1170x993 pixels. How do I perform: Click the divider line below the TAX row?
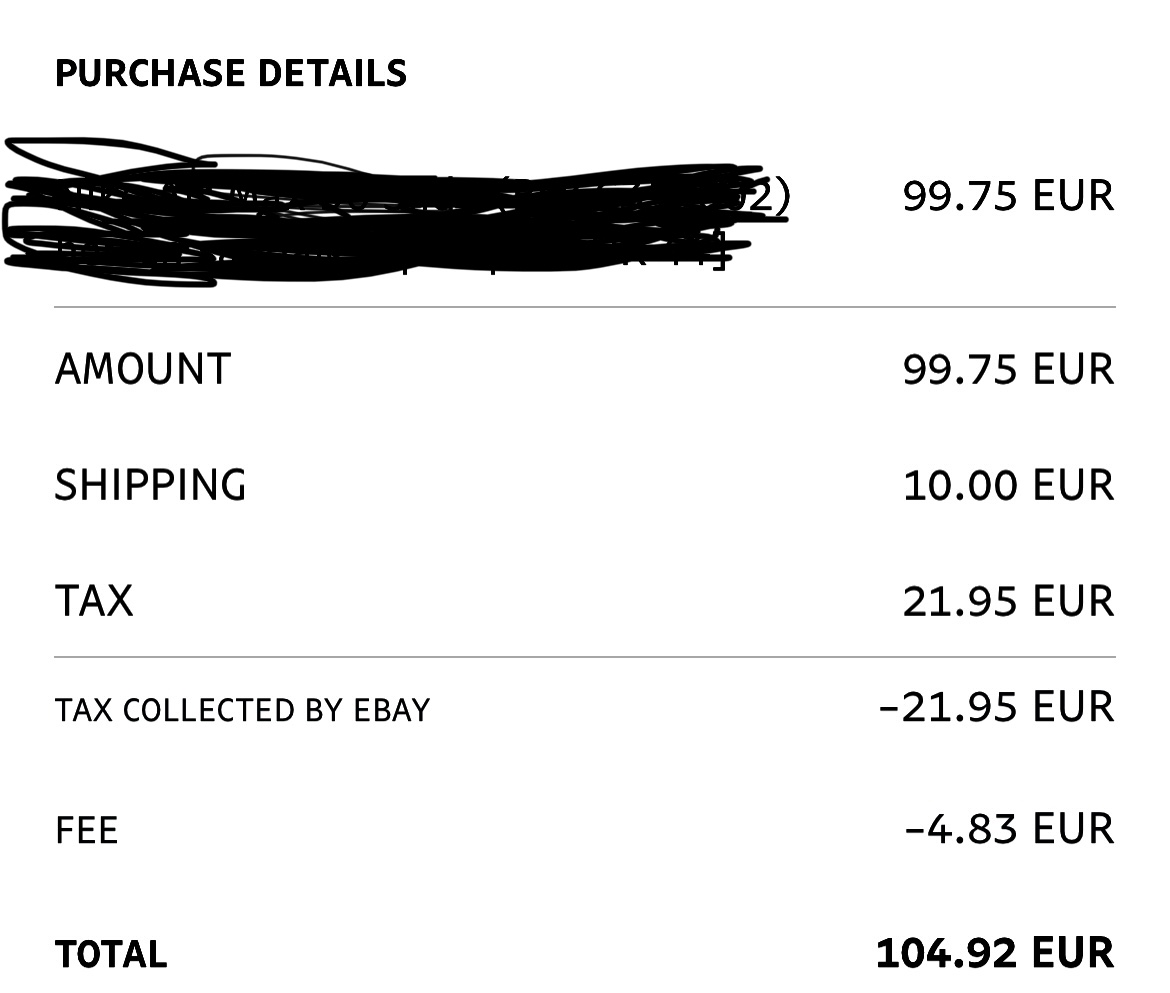coord(585,657)
